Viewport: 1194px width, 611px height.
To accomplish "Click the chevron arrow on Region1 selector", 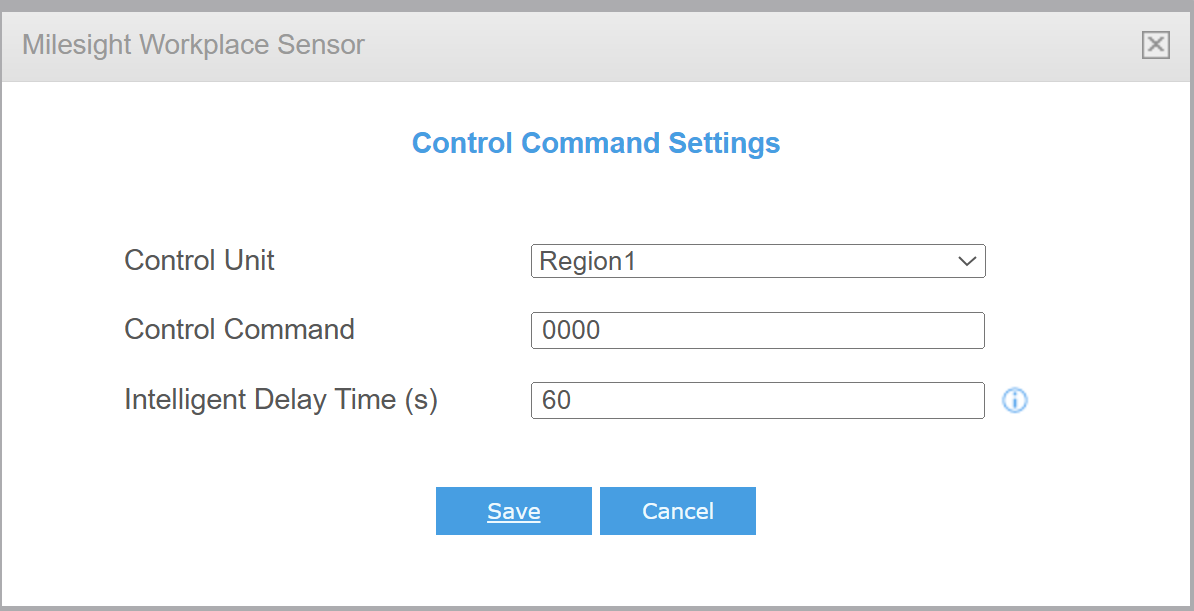I will point(967,261).
